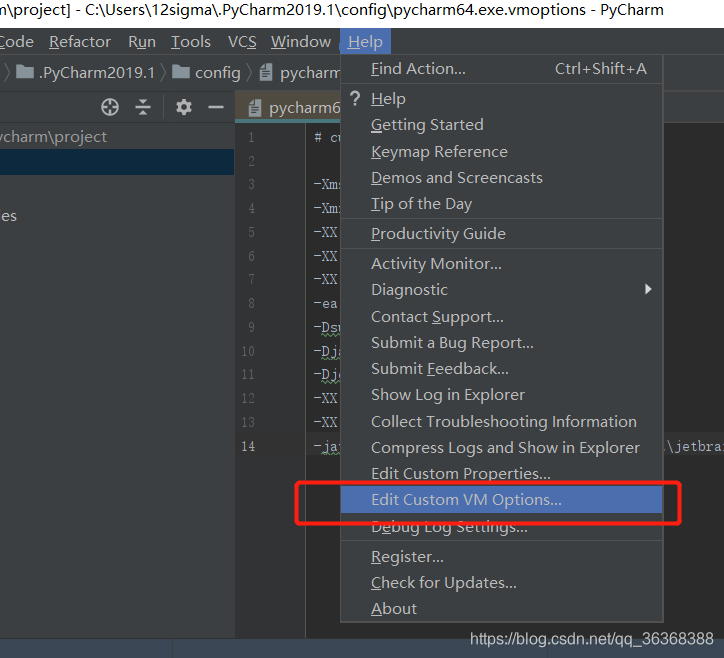Select Edit Custom Properties...

click(501, 473)
